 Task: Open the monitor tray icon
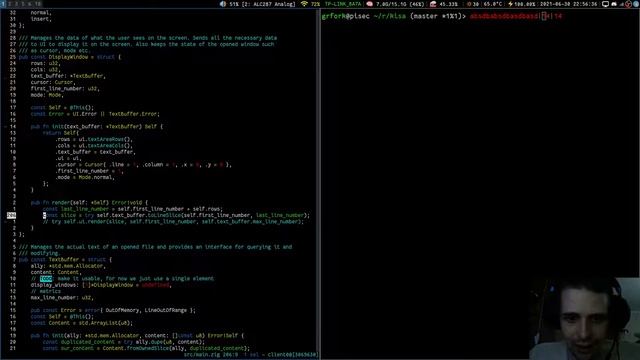point(606,4)
